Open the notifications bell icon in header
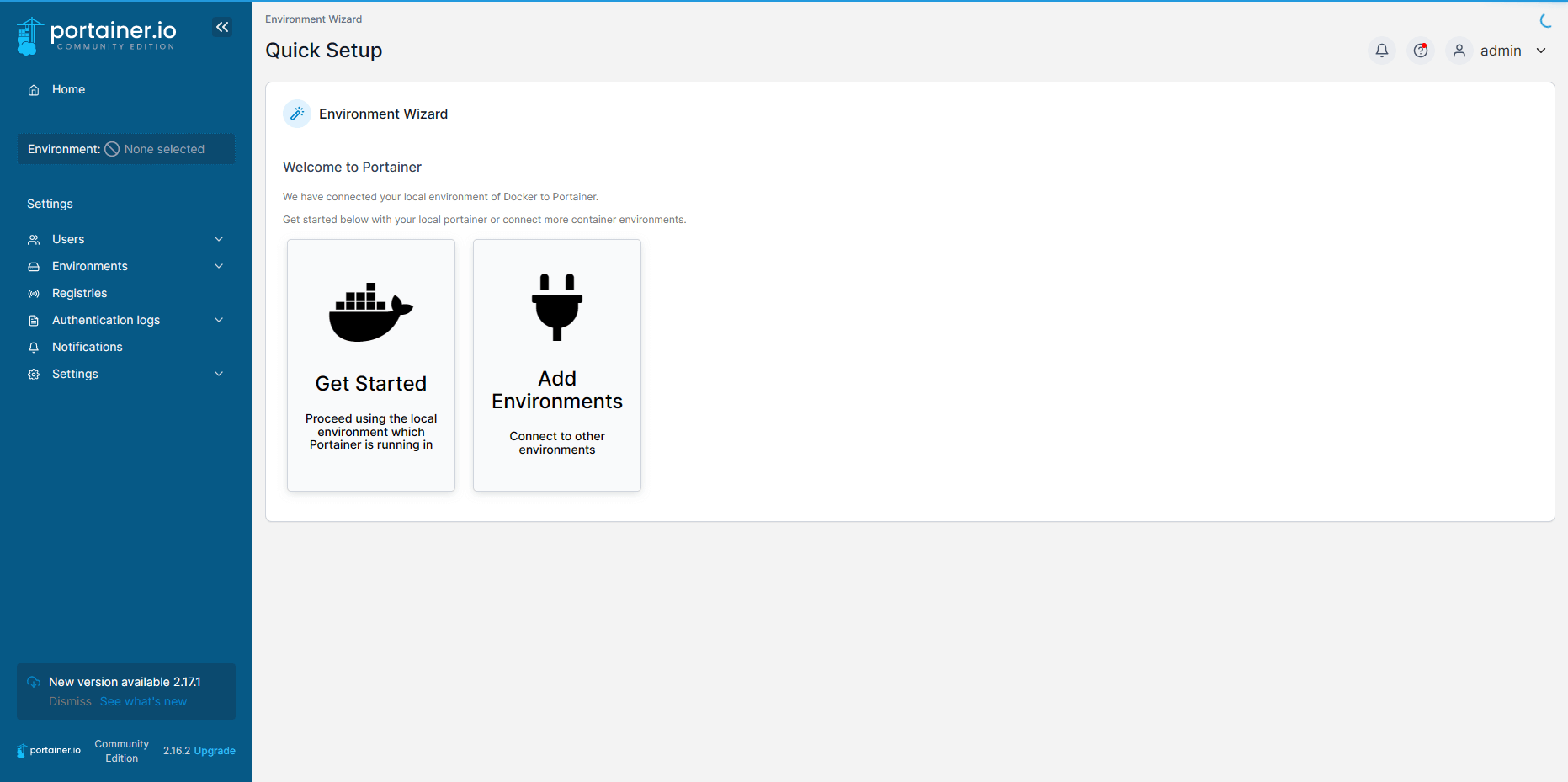The image size is (1568, 782). coord(1382,51)
